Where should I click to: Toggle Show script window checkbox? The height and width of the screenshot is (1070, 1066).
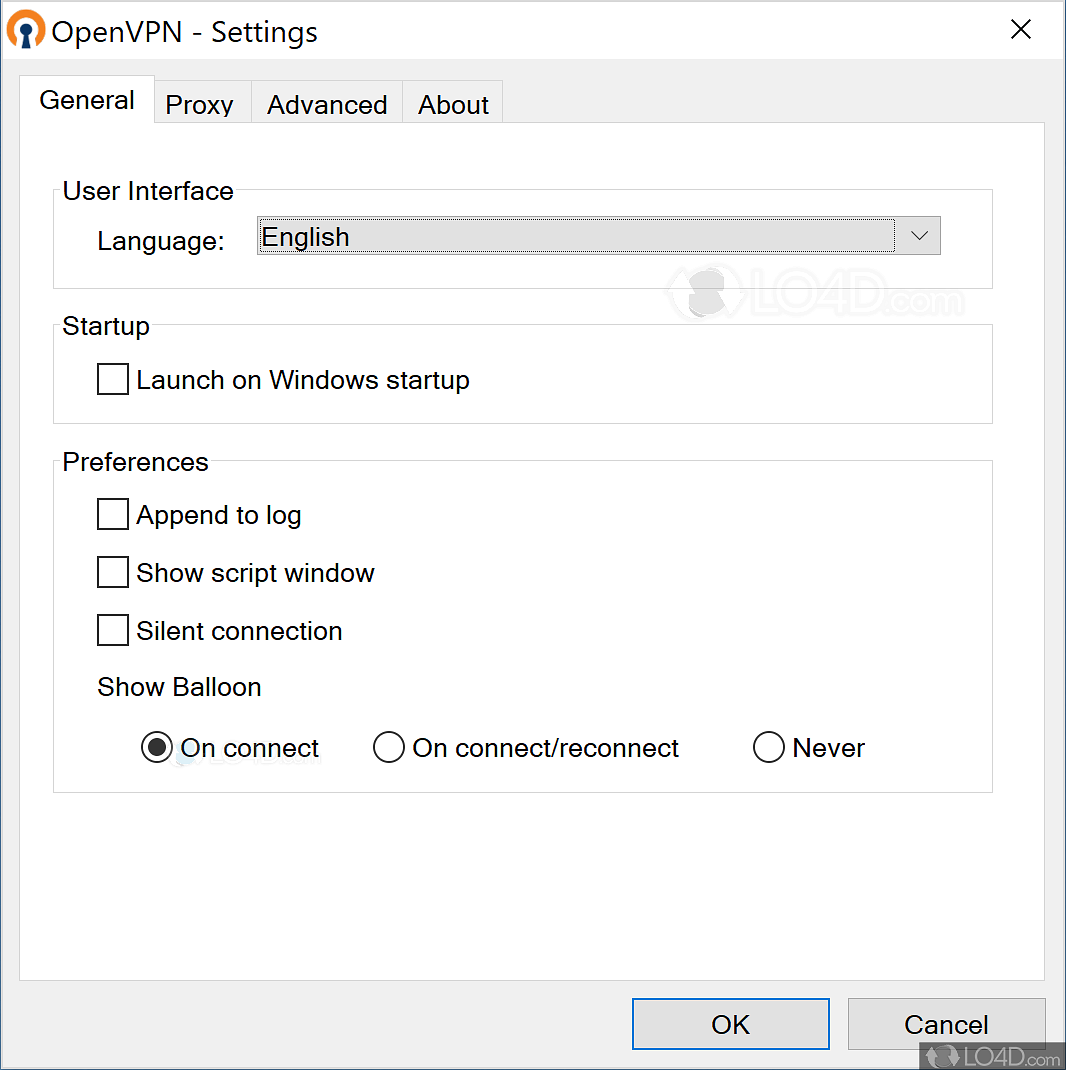pyautogui.click(x=113, y=573)
